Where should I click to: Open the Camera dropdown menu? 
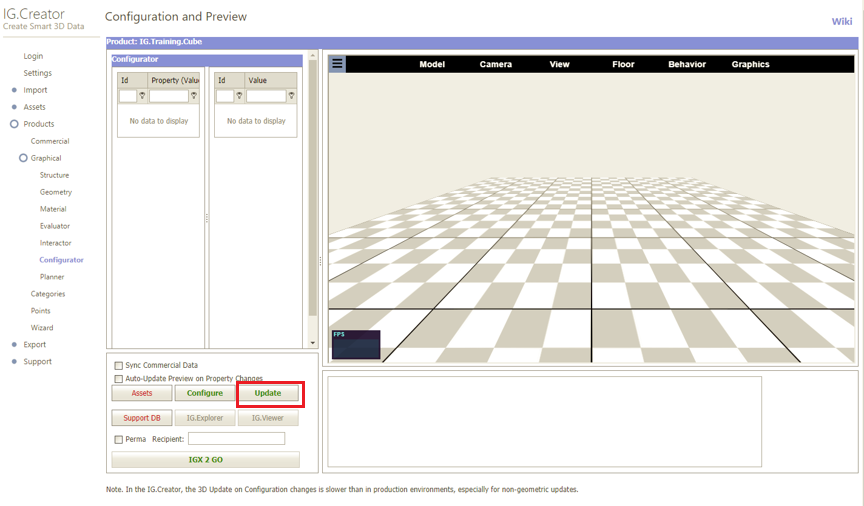[x=495, y=64]
